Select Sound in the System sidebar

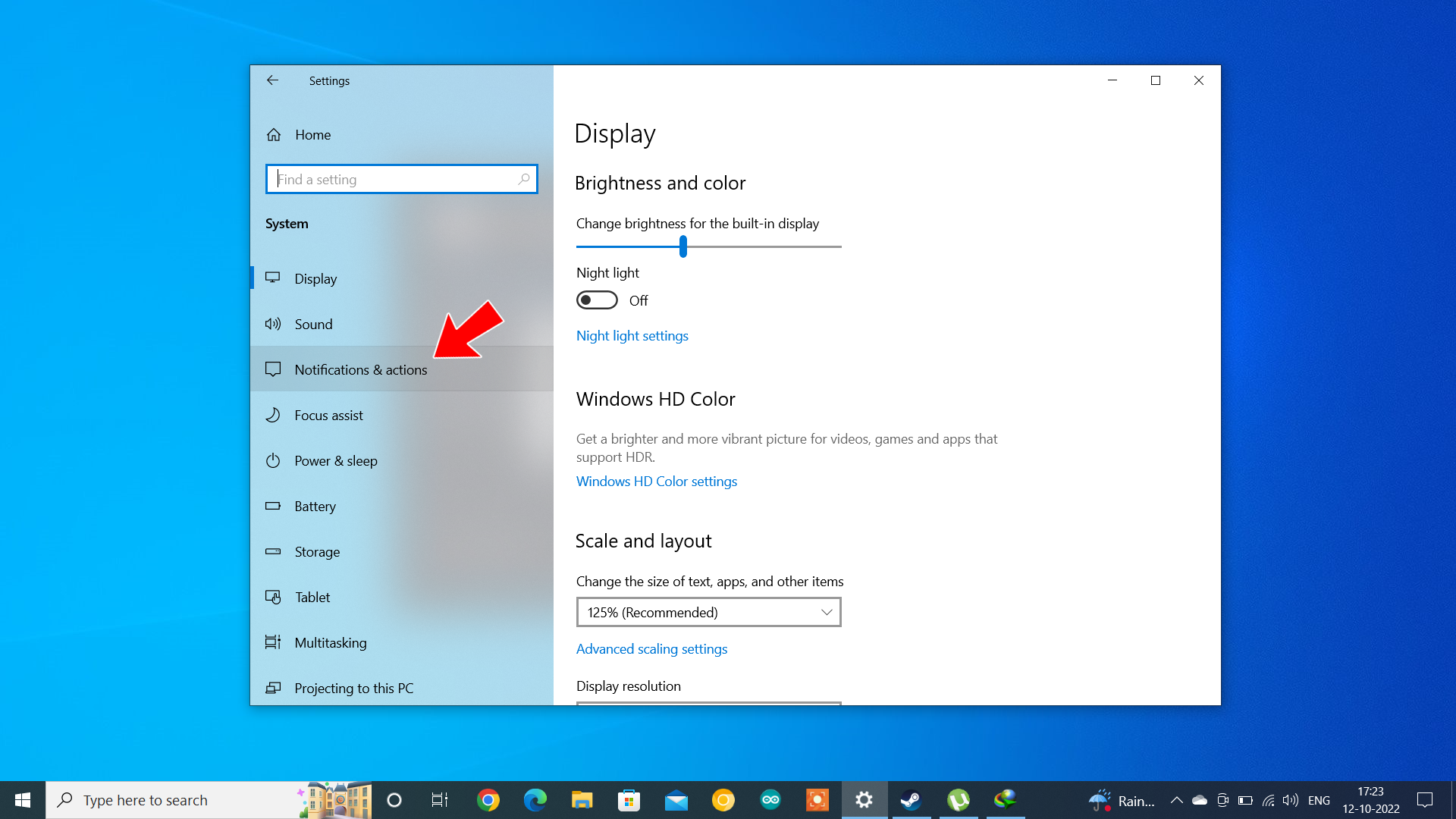[x=313, y=324]
